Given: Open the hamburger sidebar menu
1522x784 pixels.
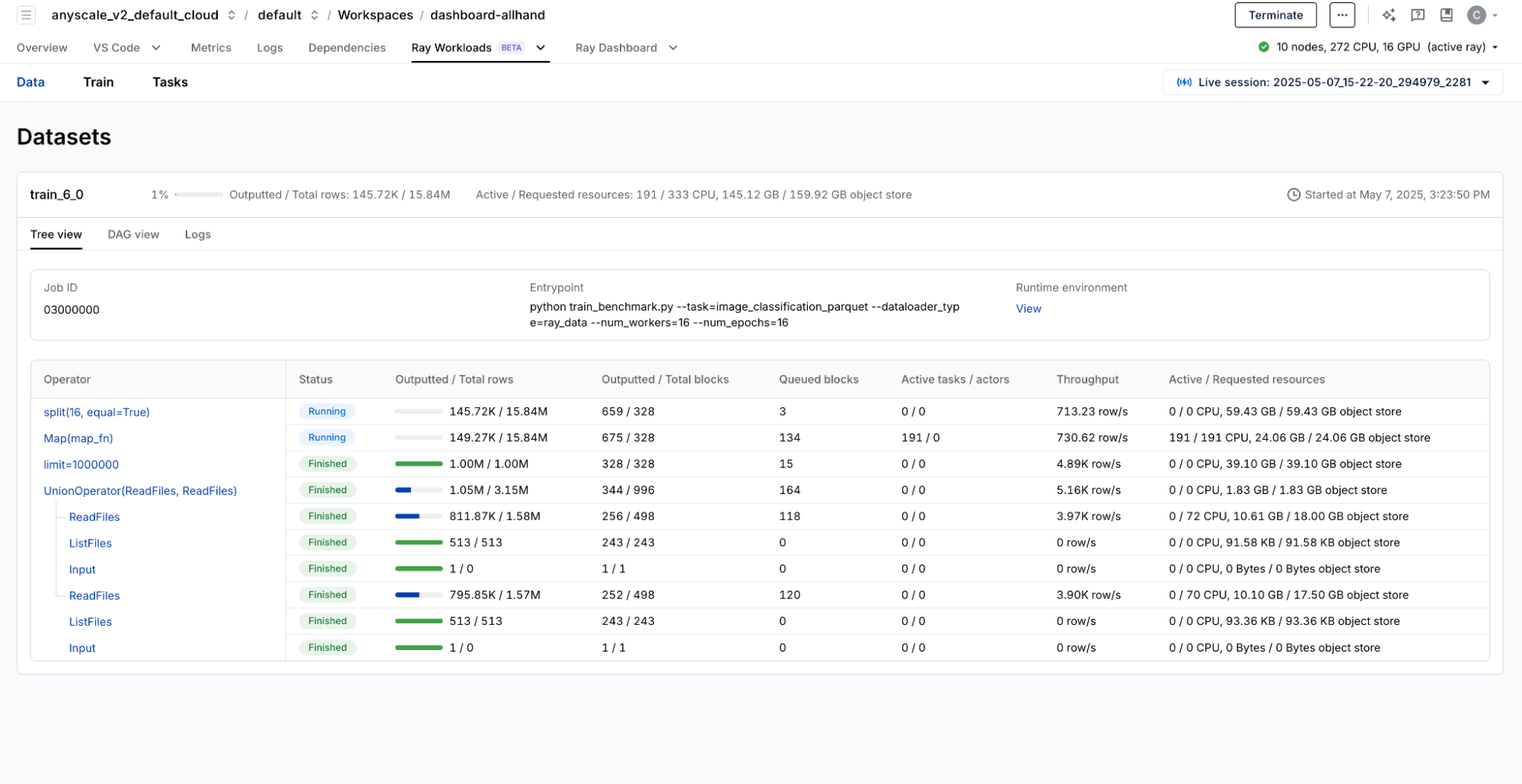Looking at the screenshot, I should (x=26, y=15).
